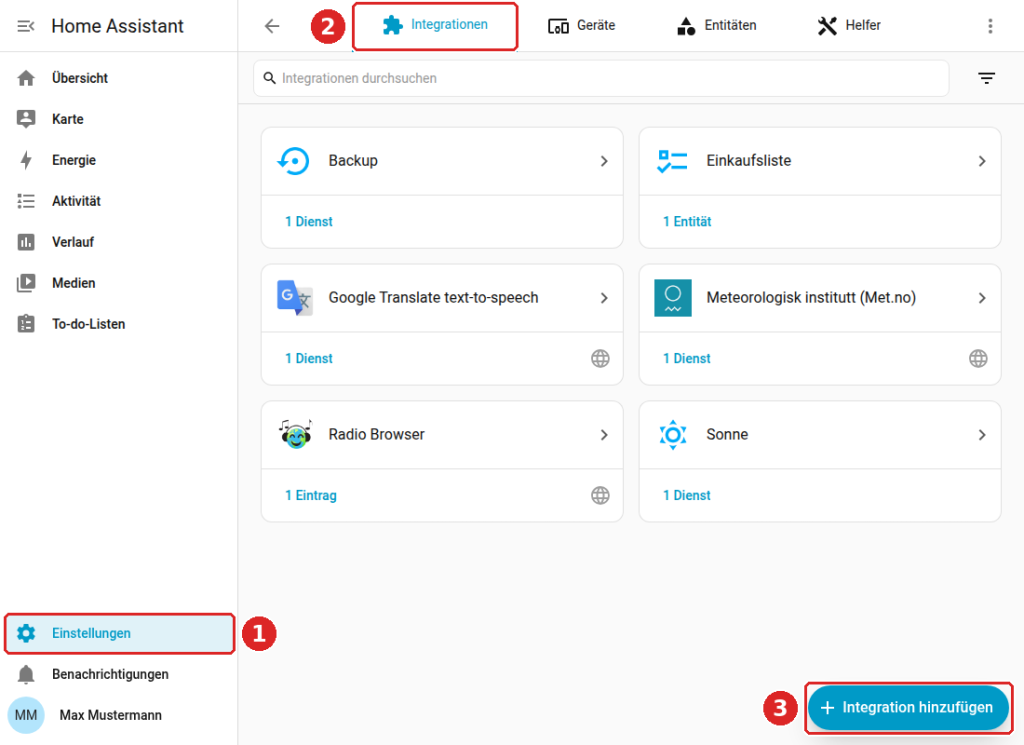Click the Einstellungen gear icon
The width and height of the screenshot is (1024, 745).
tap(26, 633)
